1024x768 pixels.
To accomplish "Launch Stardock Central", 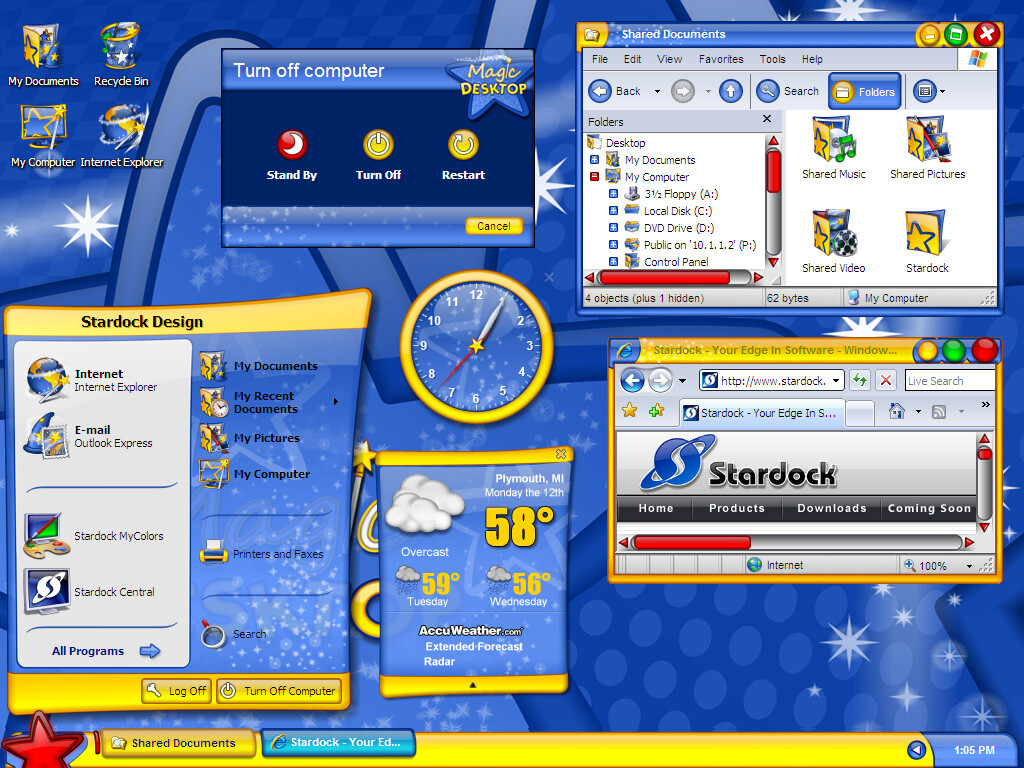I will (90, 592).
